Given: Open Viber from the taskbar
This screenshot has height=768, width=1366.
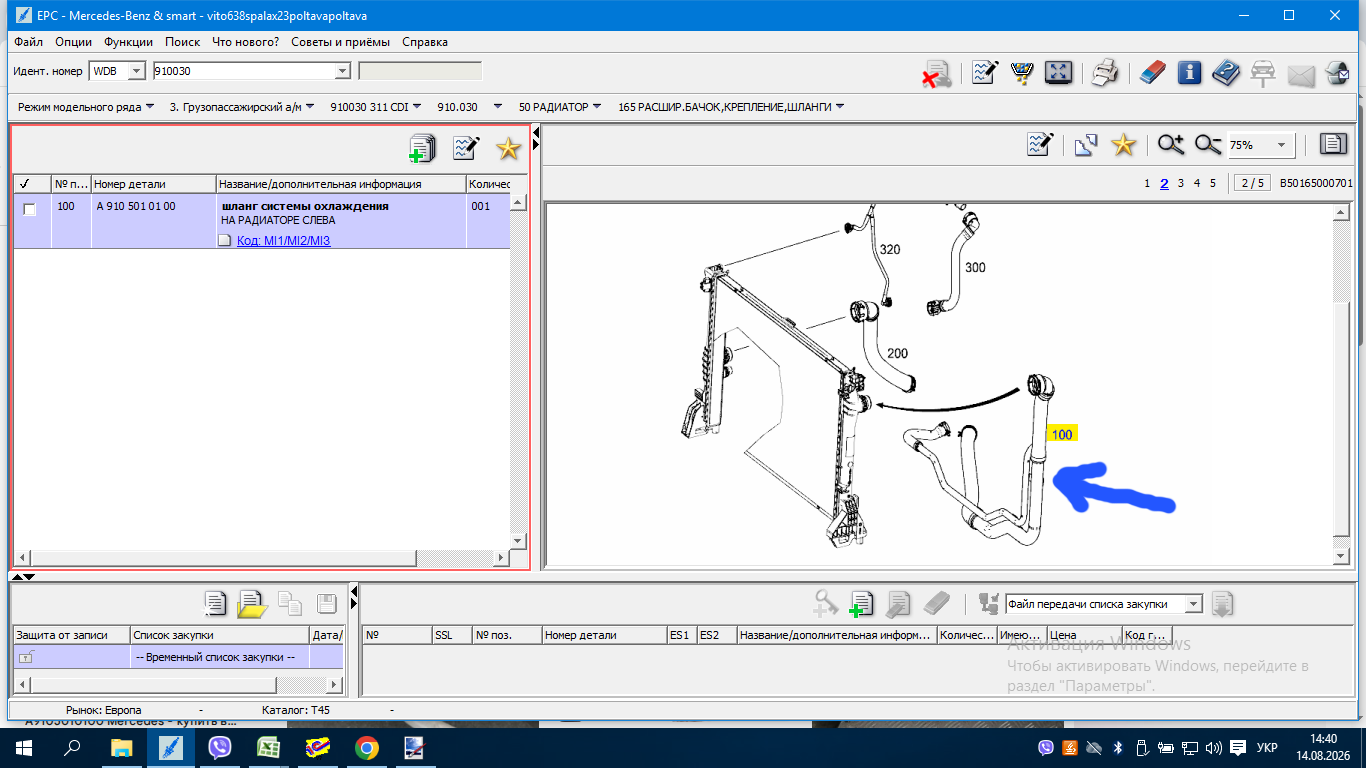Looking at the screenshot, I should click(x=220, y=747).
